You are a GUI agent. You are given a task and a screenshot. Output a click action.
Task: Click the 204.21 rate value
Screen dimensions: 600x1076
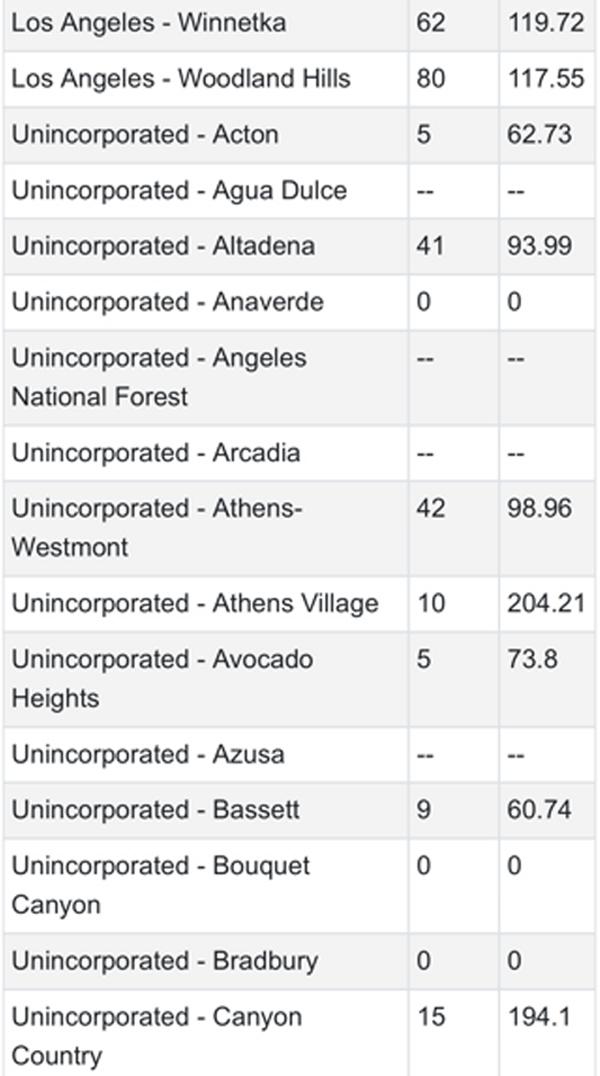[x=546, y=603]
